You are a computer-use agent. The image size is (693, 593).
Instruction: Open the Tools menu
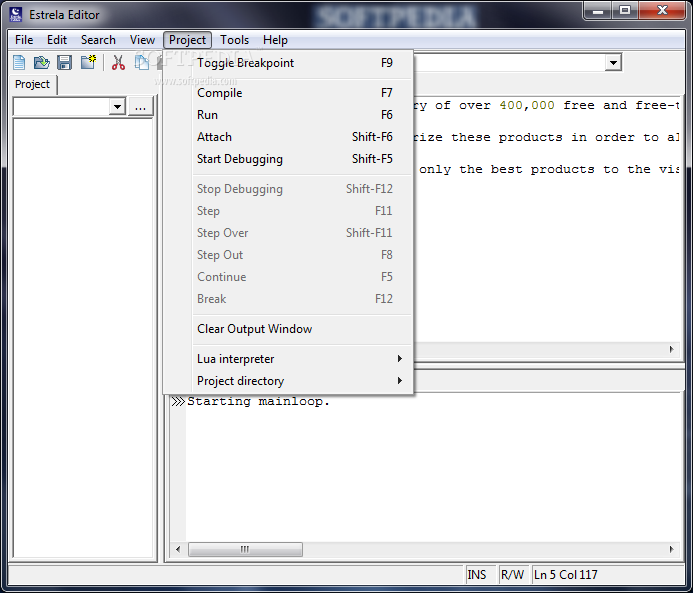tap(235, 40)
